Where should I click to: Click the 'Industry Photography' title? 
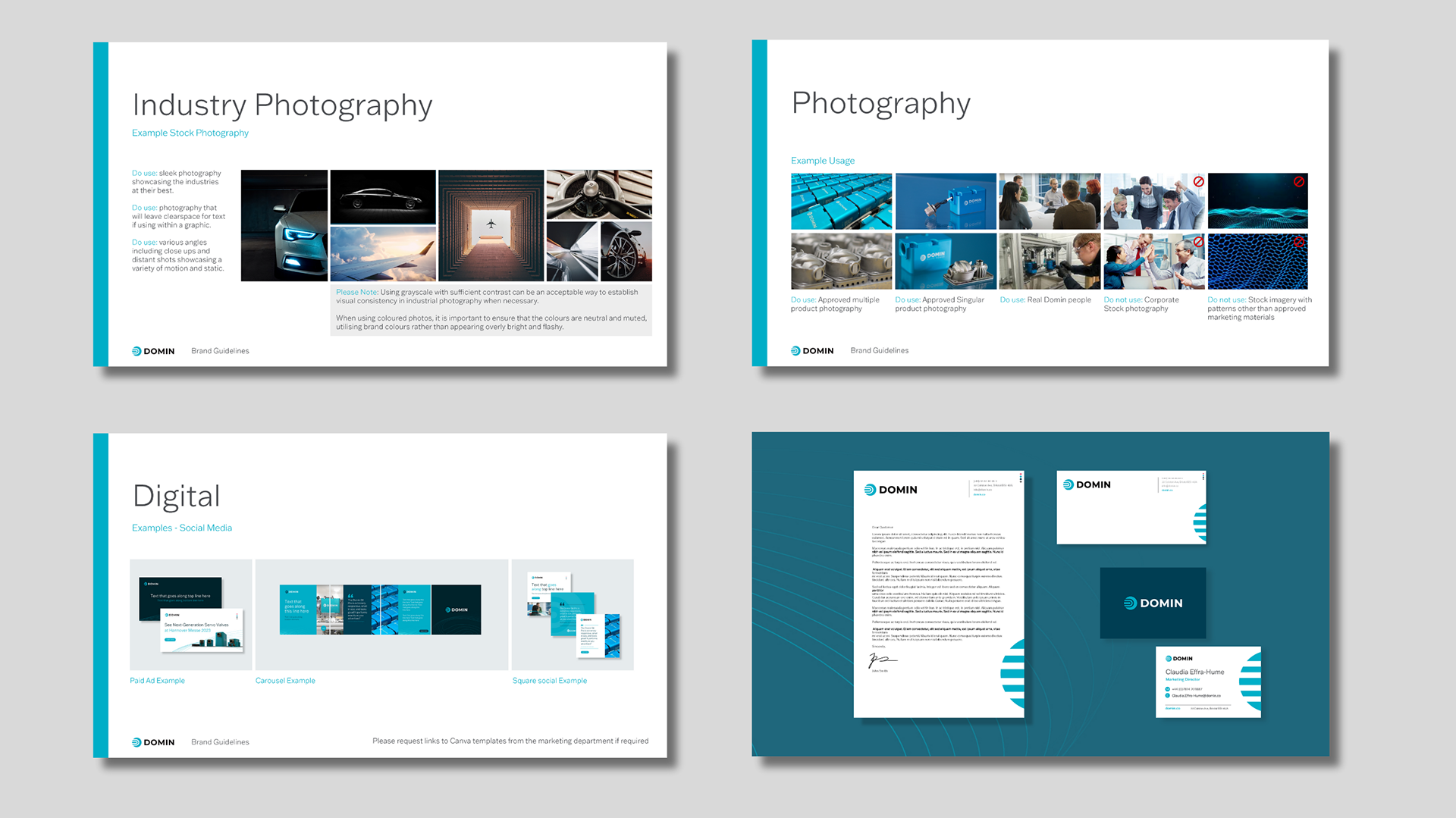tap(282, 105)
